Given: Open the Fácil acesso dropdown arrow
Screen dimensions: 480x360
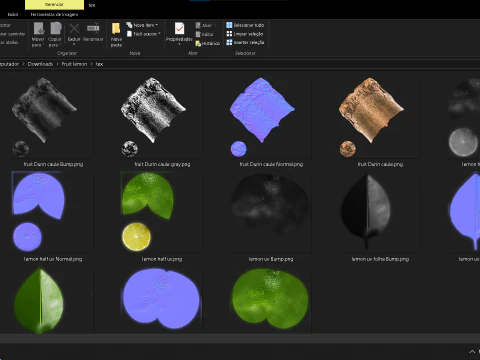Looking at the screenshot, I should [x=159, y=34].
